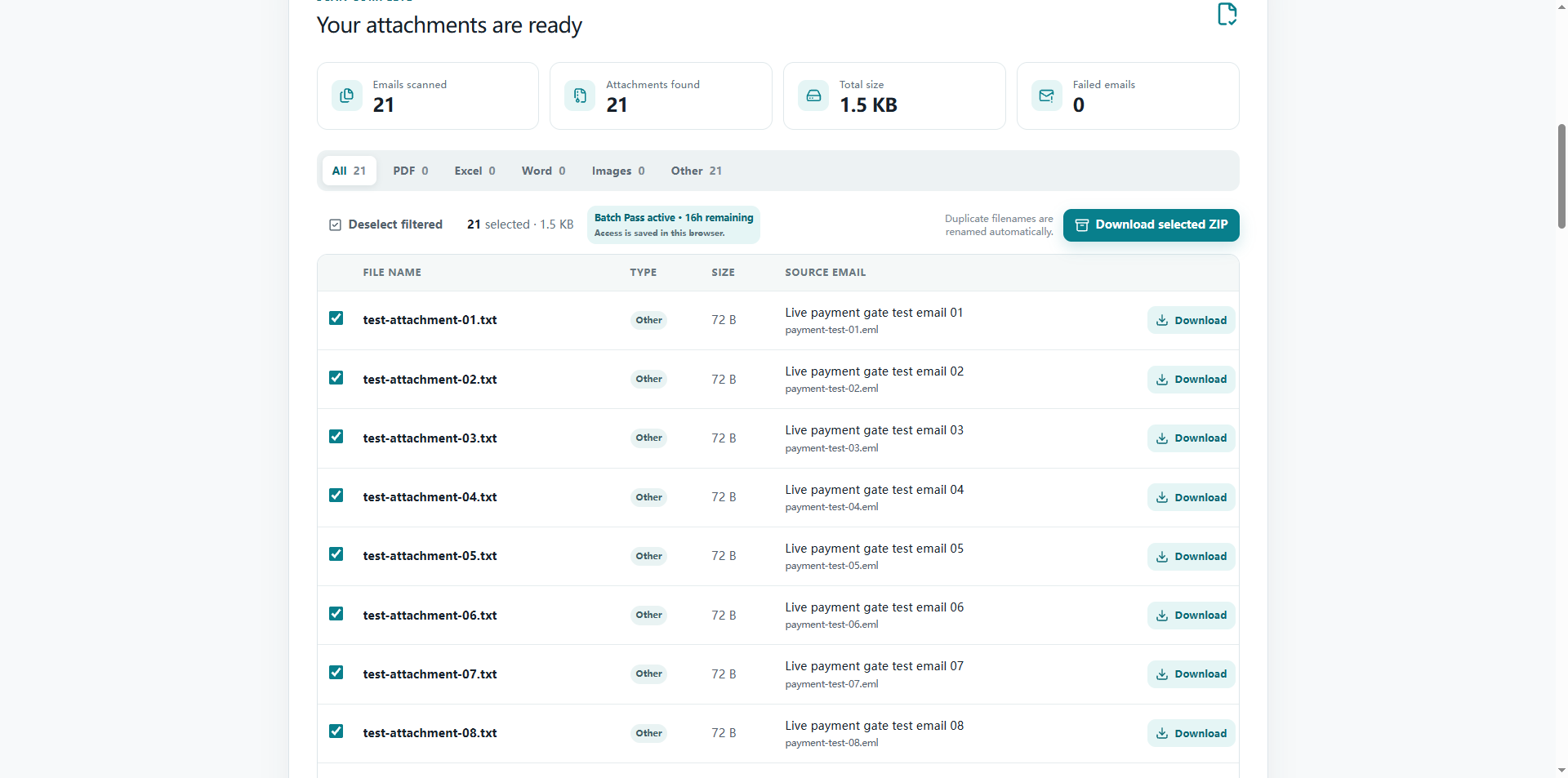Select the Images filter tab

[618, 171]
